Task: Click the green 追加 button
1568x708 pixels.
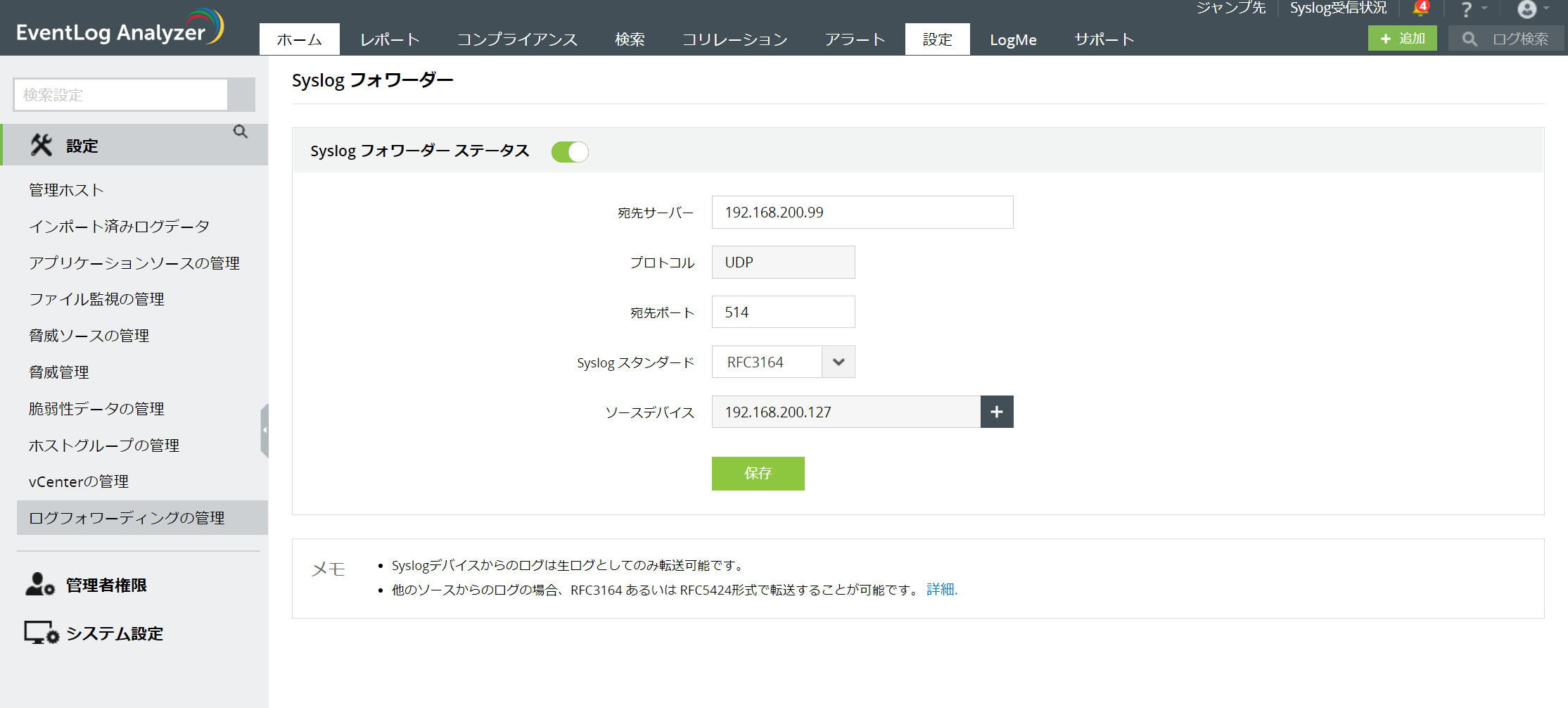Action: 1403,38
